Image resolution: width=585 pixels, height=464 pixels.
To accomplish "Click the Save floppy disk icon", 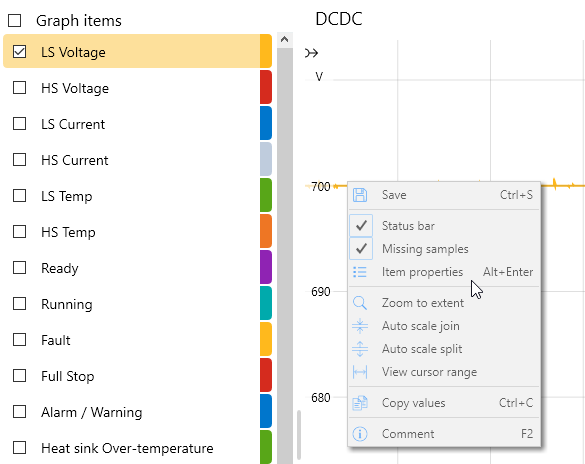I will click(x=360, y=195).
